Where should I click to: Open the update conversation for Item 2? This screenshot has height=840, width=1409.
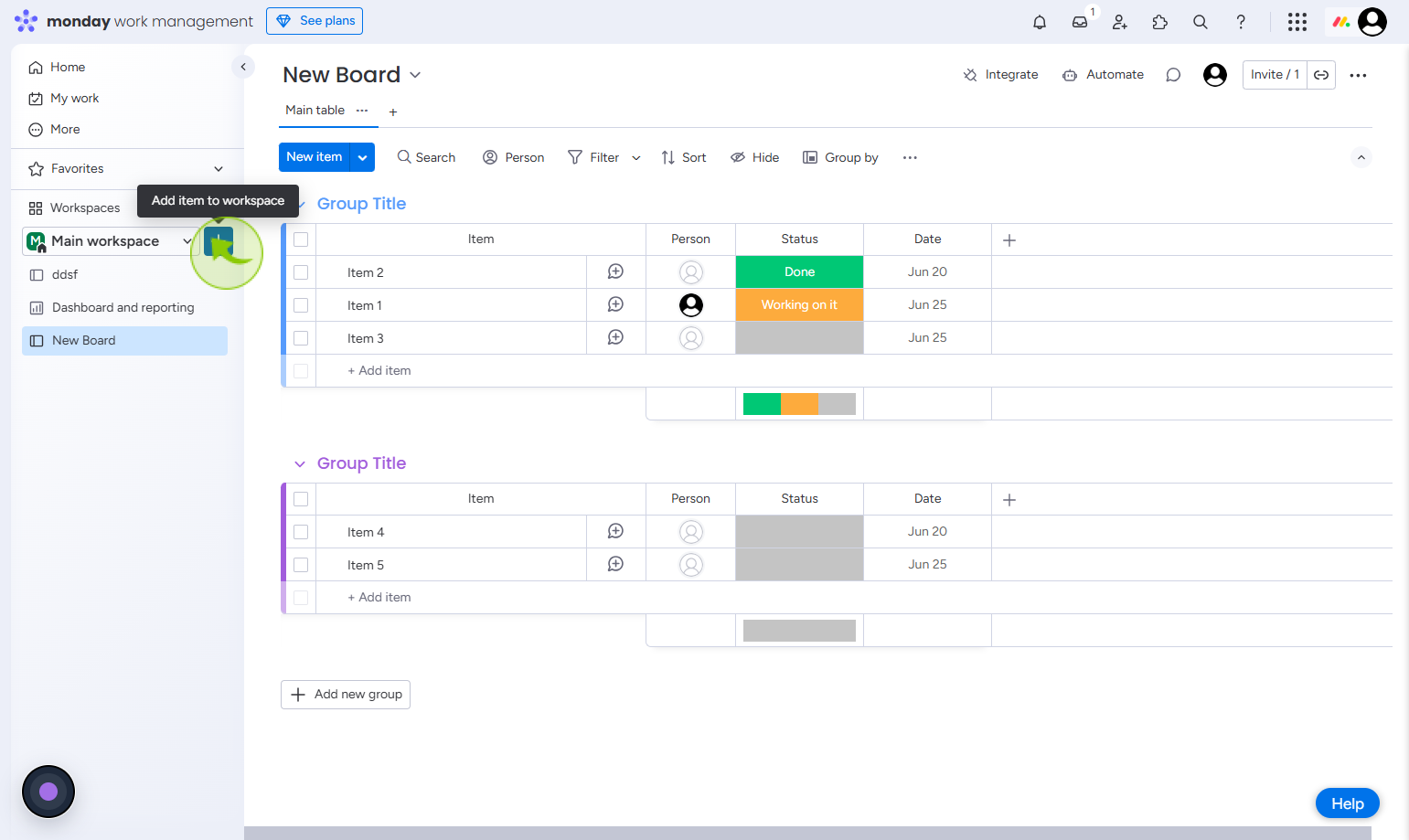pyautogui.click(x=616, y=271)
